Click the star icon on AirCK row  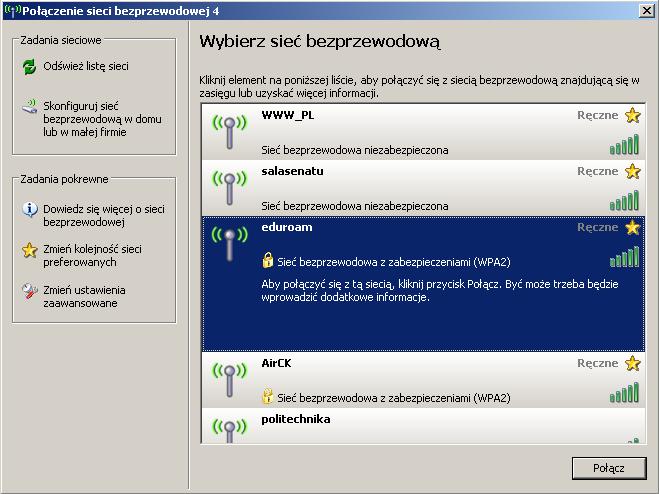[x=633, y=363]
